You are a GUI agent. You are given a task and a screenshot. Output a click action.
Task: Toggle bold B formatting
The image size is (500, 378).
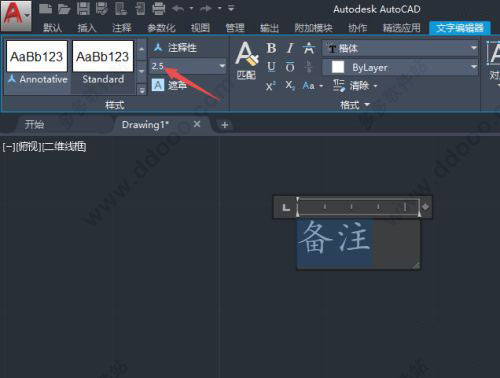pyautogui.click(x=271, y=48)
